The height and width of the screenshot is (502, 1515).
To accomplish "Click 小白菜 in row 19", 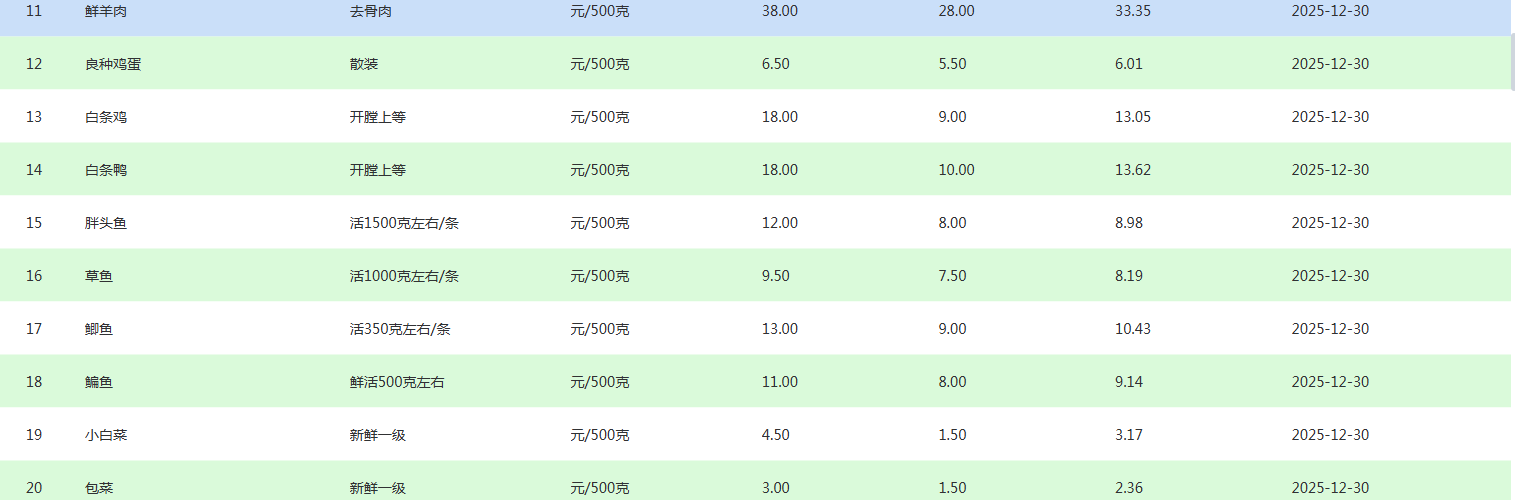I will coord(105,435).
